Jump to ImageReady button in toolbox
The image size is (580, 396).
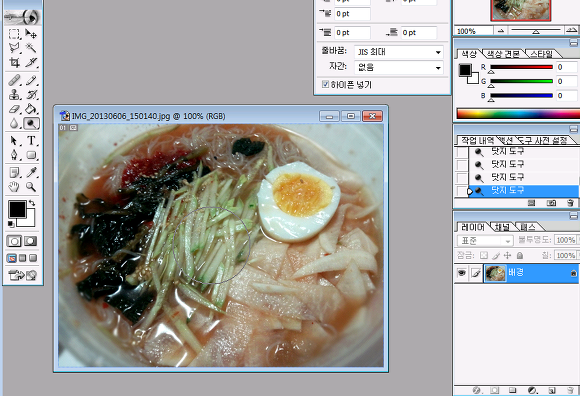coord(23,275)
